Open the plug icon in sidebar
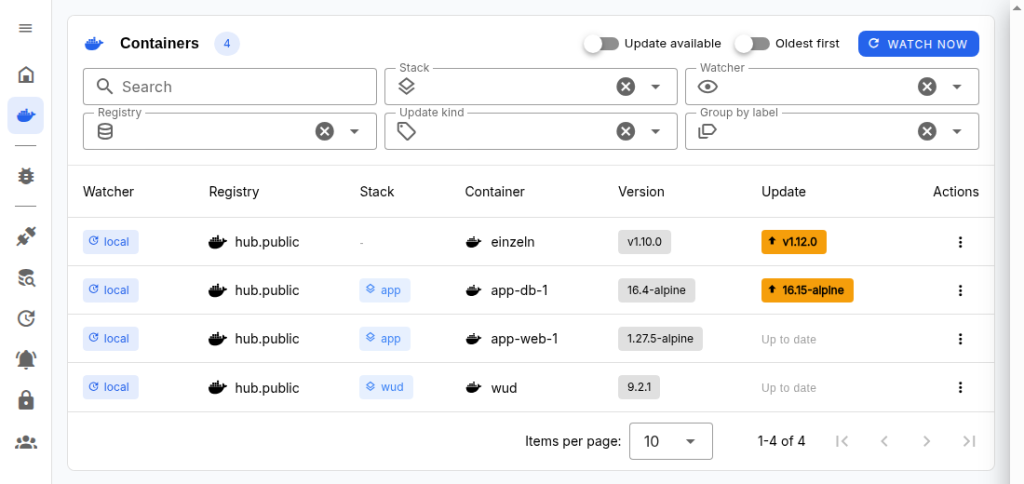 [x=25, y=236]
